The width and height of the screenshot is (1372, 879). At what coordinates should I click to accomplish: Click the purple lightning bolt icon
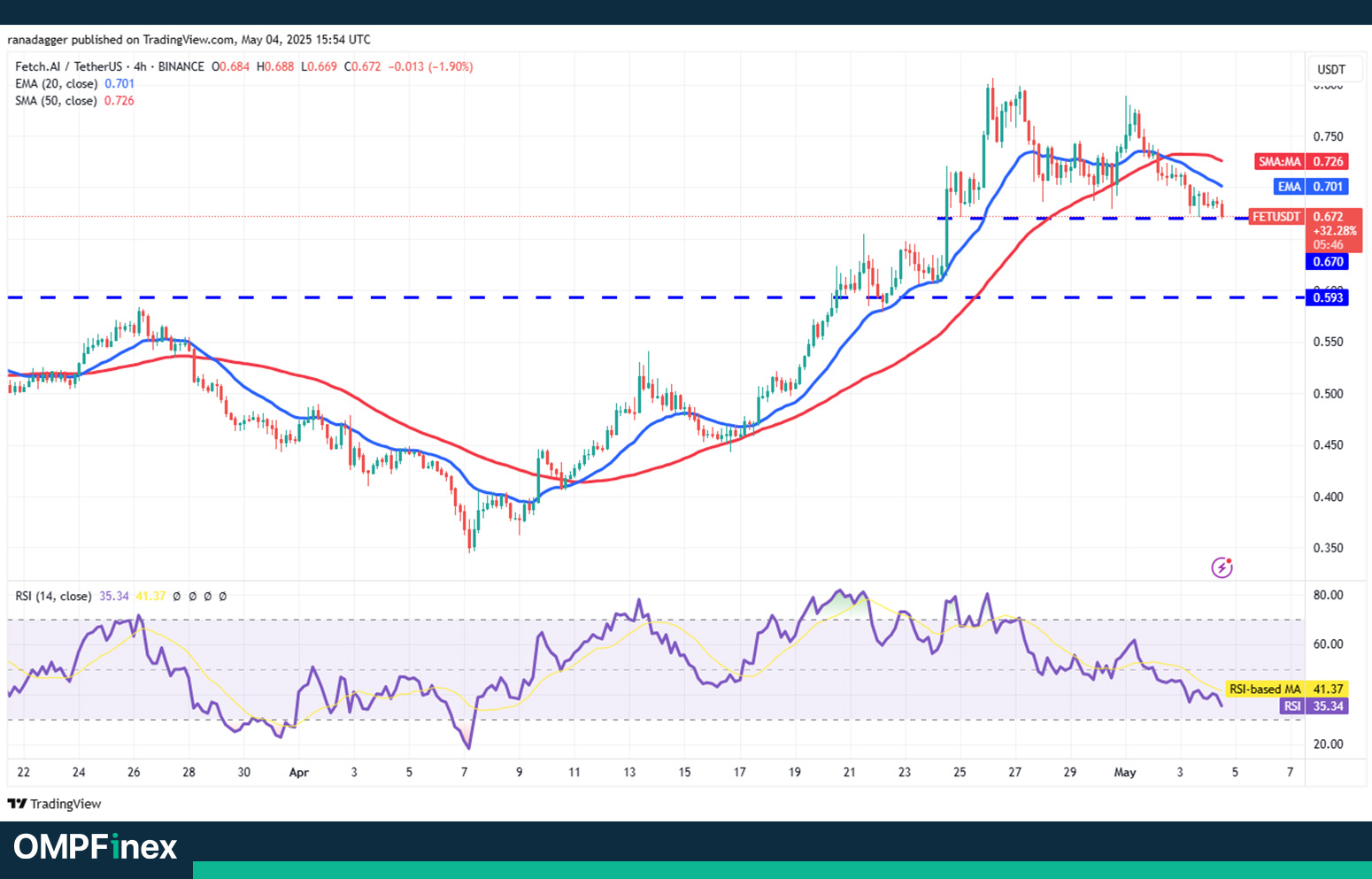[x=1222, y=567]
